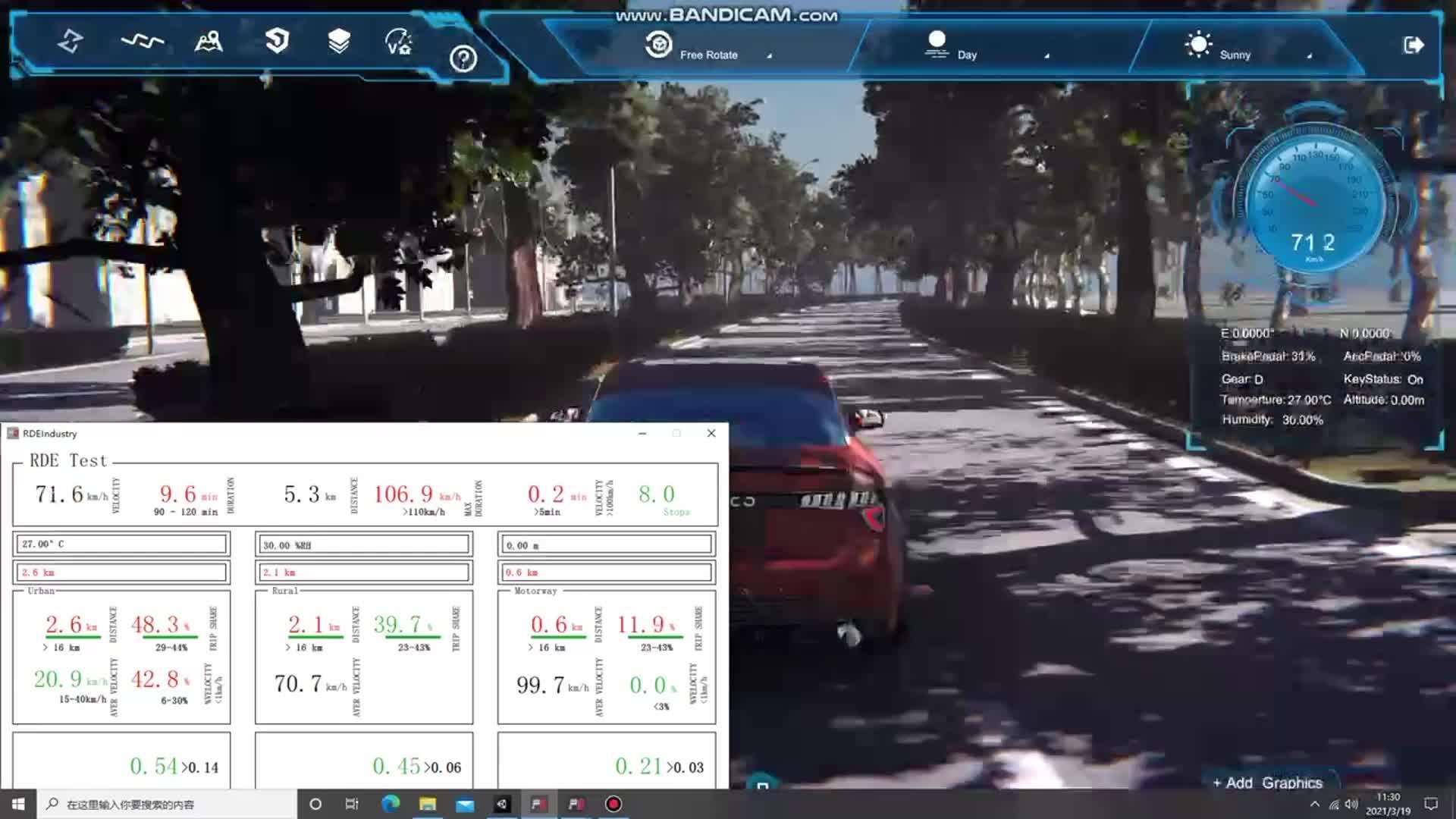Expand the Free Rotate camera dropdown
The width and height of the screenshot is (1456, 819).
coord(769,56)
